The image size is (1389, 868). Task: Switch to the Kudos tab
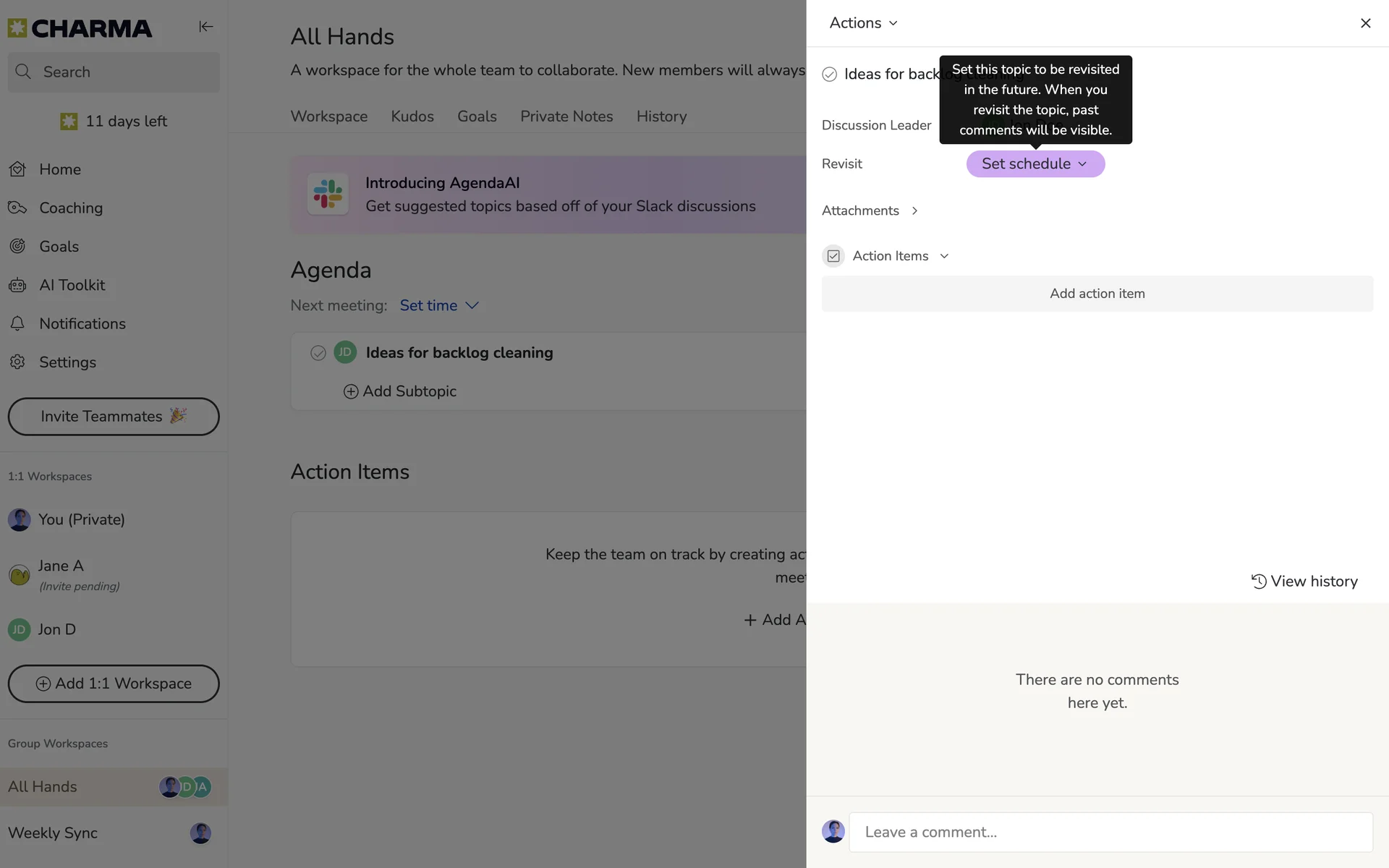click(x=412, y=116)
